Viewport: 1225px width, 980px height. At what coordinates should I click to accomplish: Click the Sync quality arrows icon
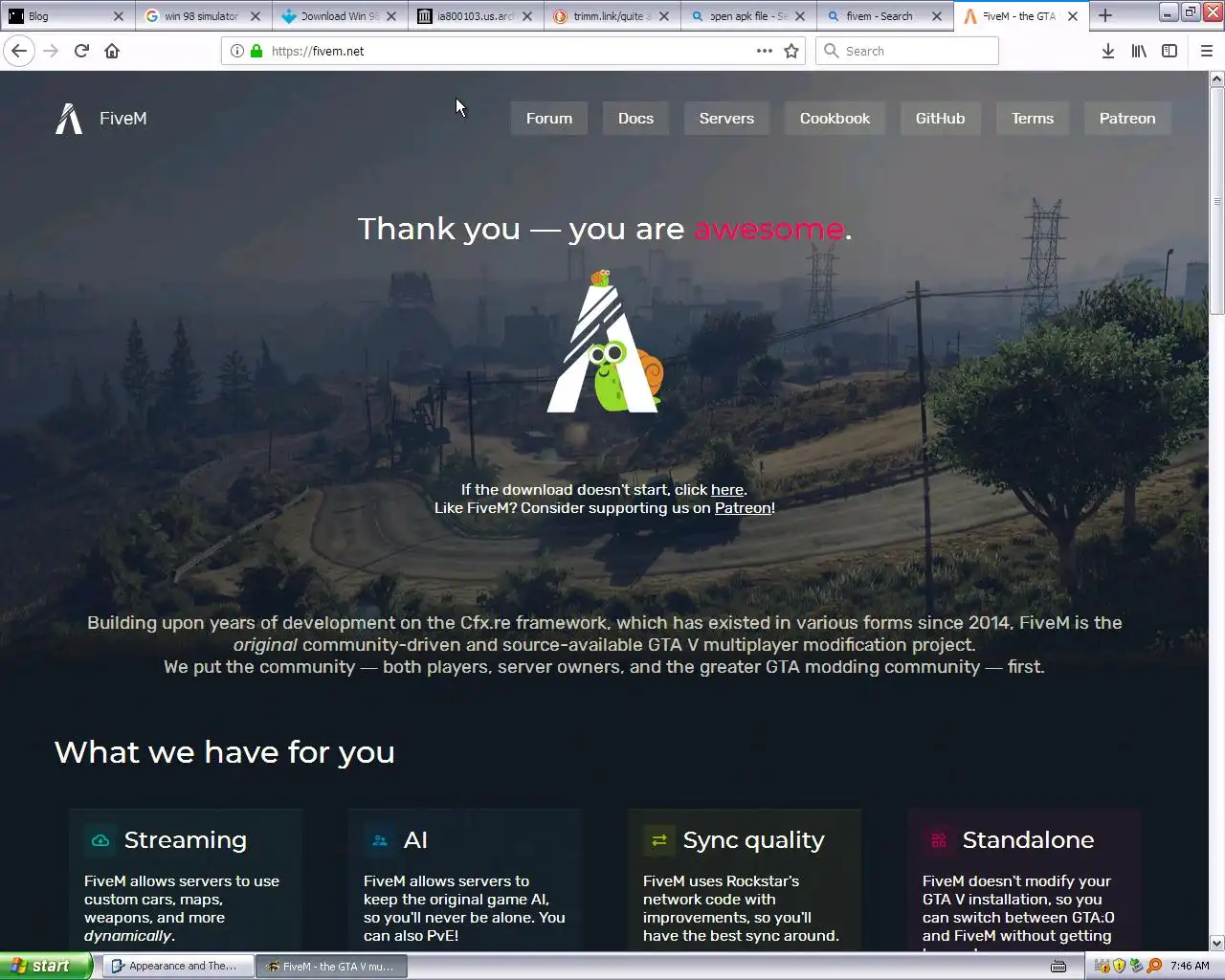pos(659,840)
